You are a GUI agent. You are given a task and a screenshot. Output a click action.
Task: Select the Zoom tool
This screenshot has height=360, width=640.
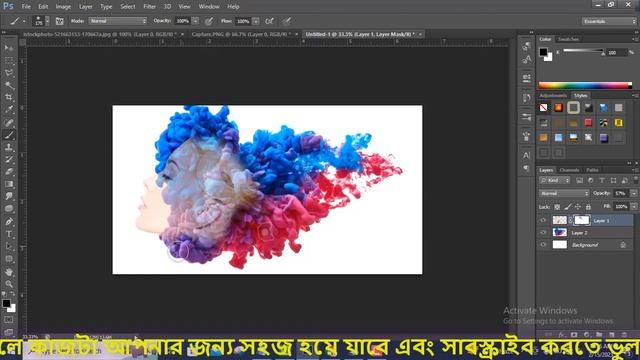9,284
